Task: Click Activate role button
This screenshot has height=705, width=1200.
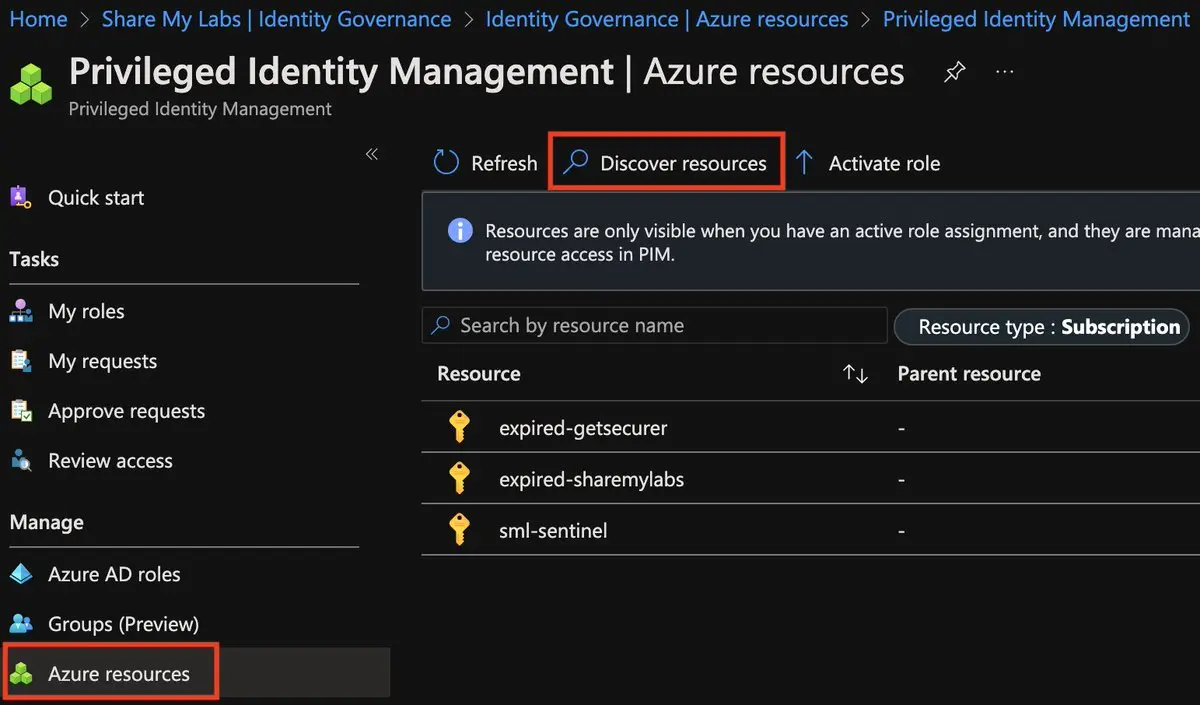Action: [868, 163]
